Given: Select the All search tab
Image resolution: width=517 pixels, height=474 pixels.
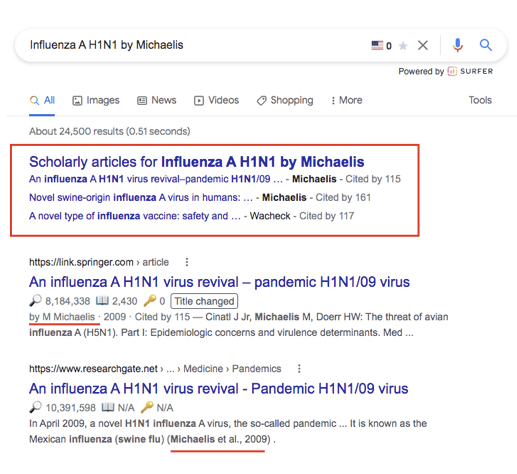Looking at the screenshot, I should 42,100.
